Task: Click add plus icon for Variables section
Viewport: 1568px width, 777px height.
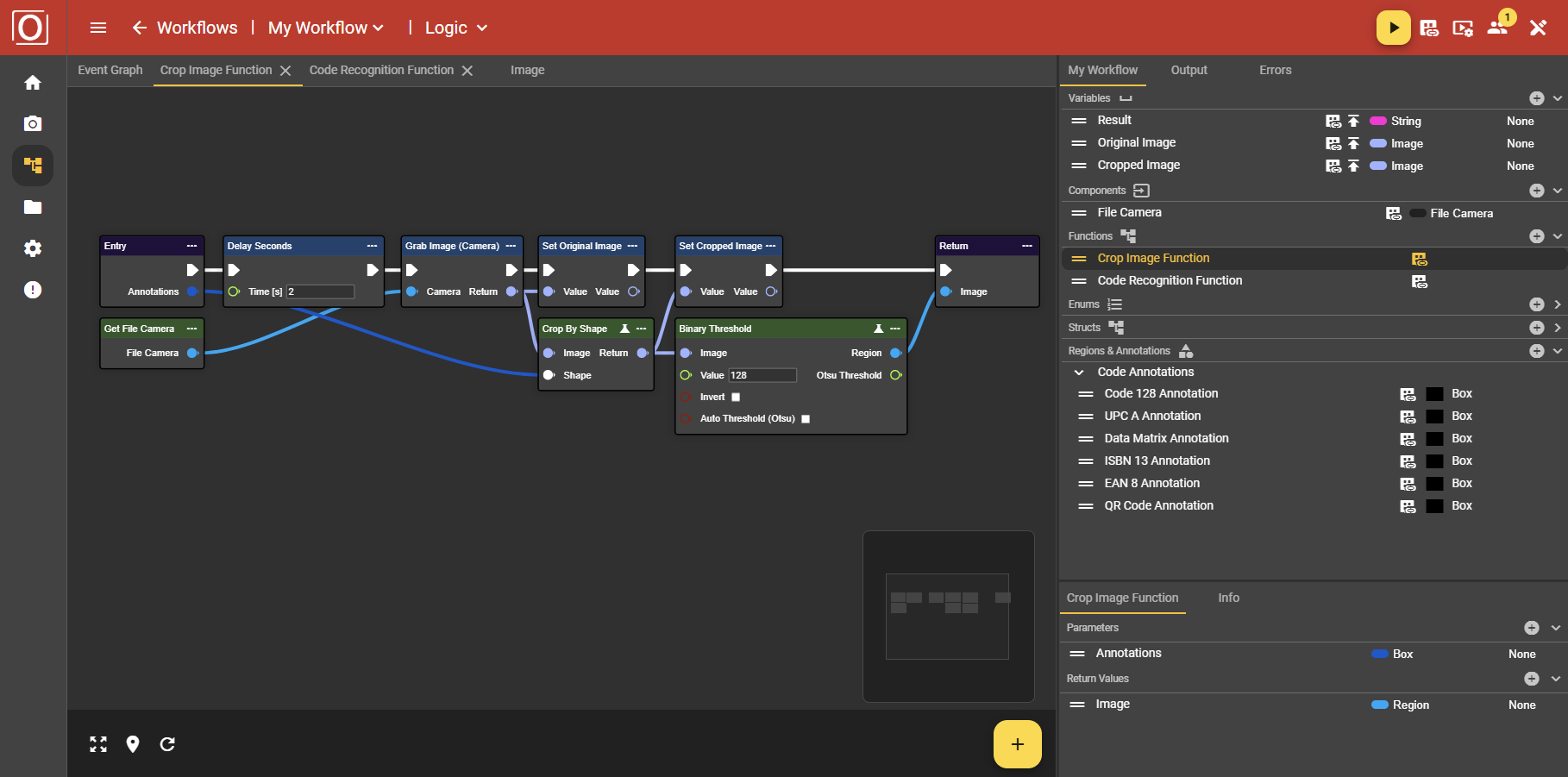Action: click(1536, 98)
